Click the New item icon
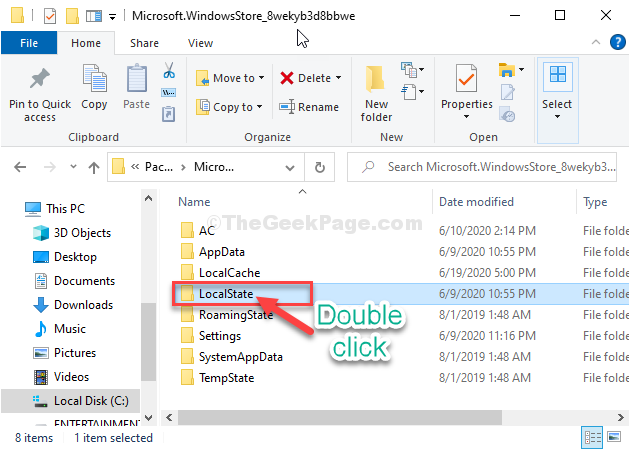The image size is (630, 450). (409, 70)
